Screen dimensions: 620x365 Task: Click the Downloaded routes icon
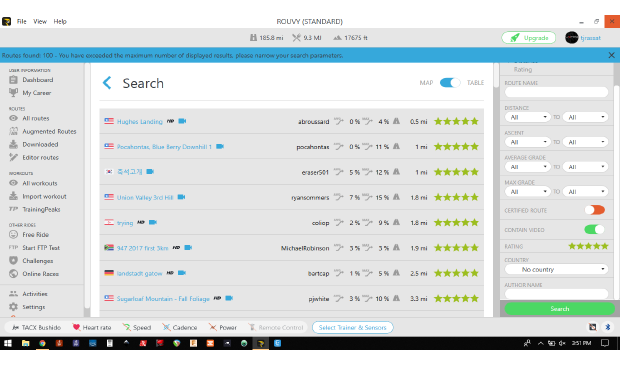pyautogui.click(x=13, y=144)
